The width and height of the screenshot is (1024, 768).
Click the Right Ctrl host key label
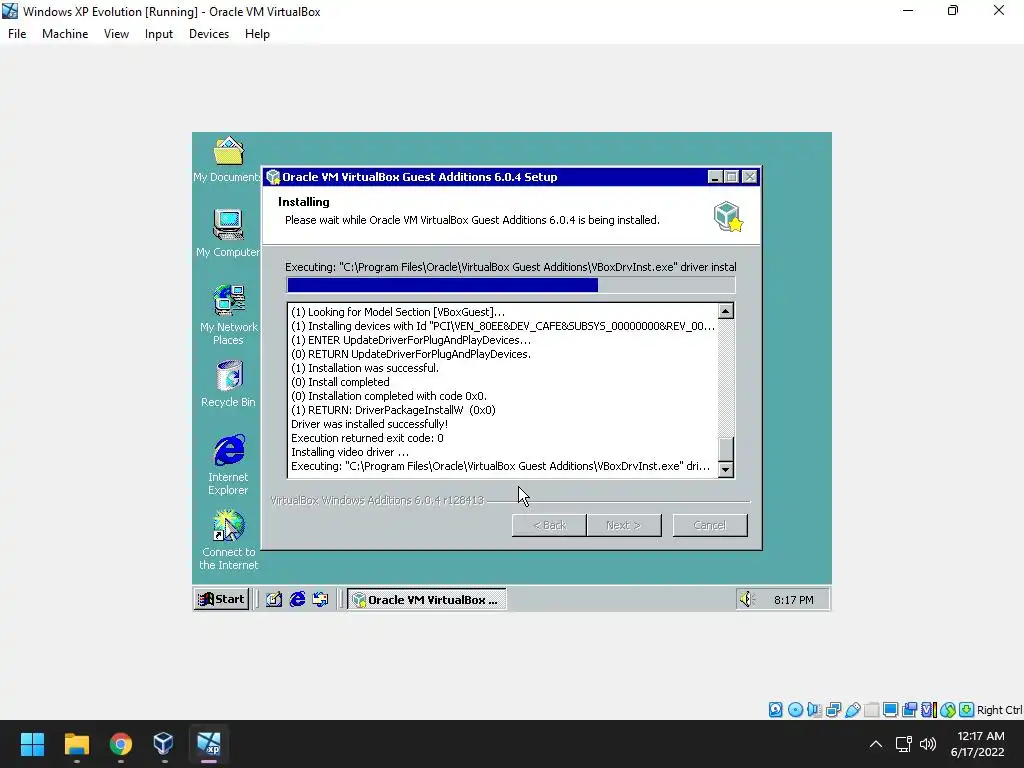click(999, 710)
